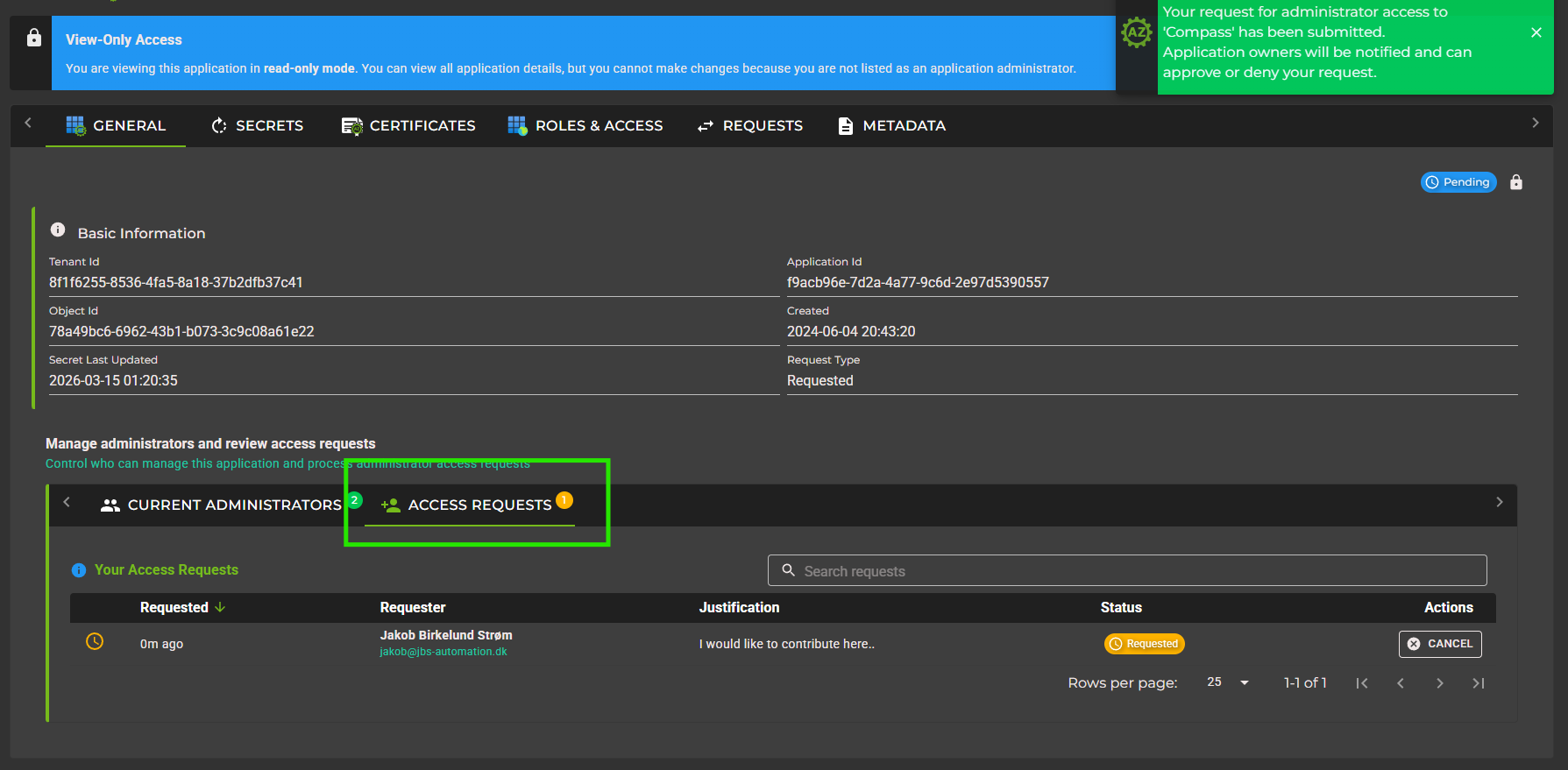Click the Requested sort arrow icon
This screenshot has width=1568, height=770.
pyautogui.click(x=220, y=607)
